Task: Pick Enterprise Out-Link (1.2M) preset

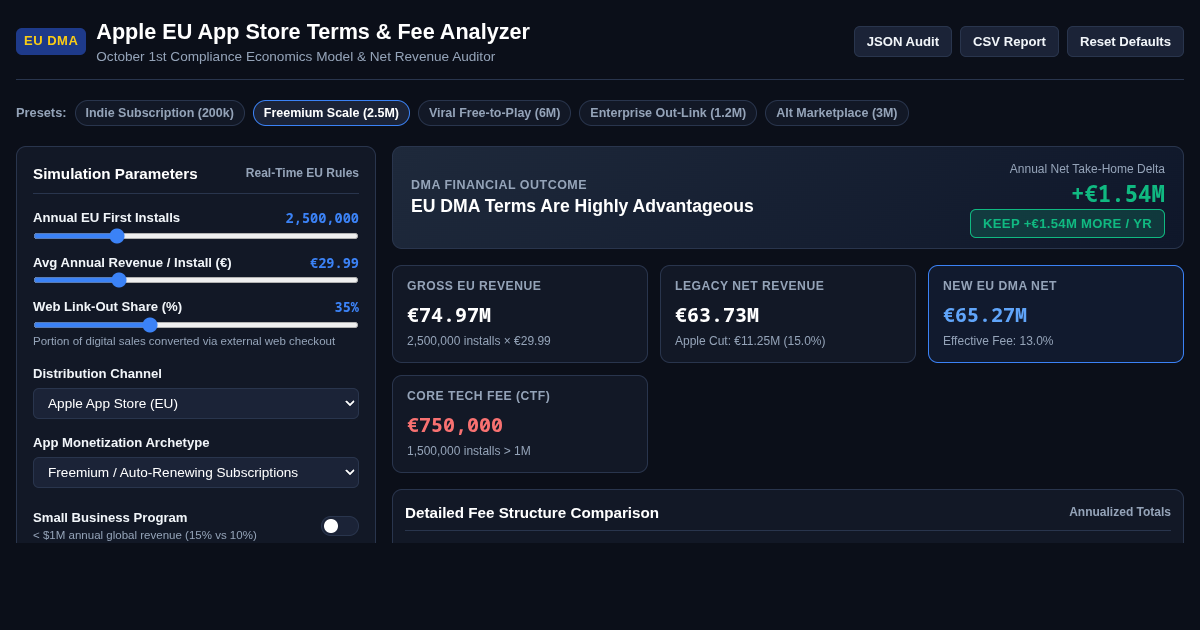Action: coord(668,113)
